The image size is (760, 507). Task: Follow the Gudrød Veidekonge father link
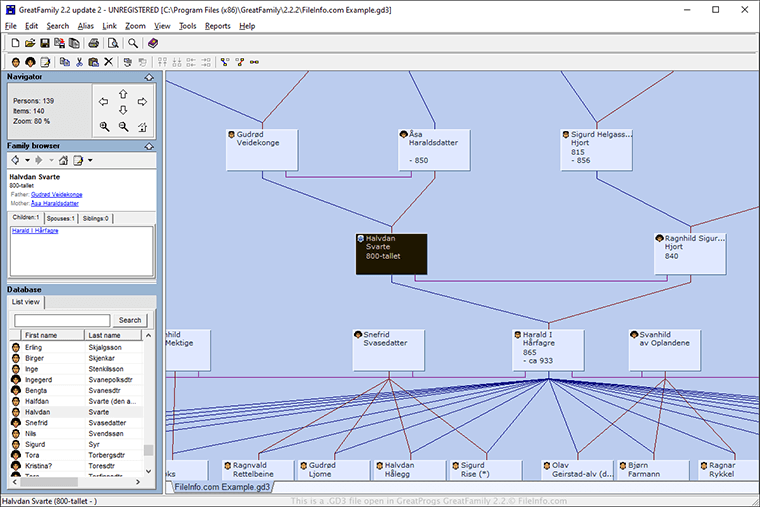click(58, 194)
